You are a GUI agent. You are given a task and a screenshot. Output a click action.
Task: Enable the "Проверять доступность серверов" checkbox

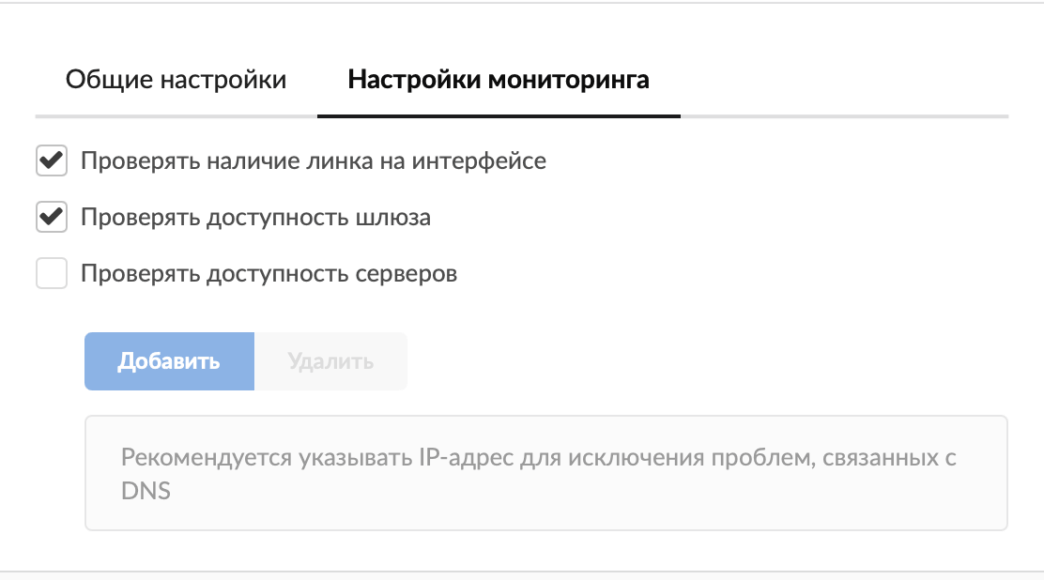point(51,273)
